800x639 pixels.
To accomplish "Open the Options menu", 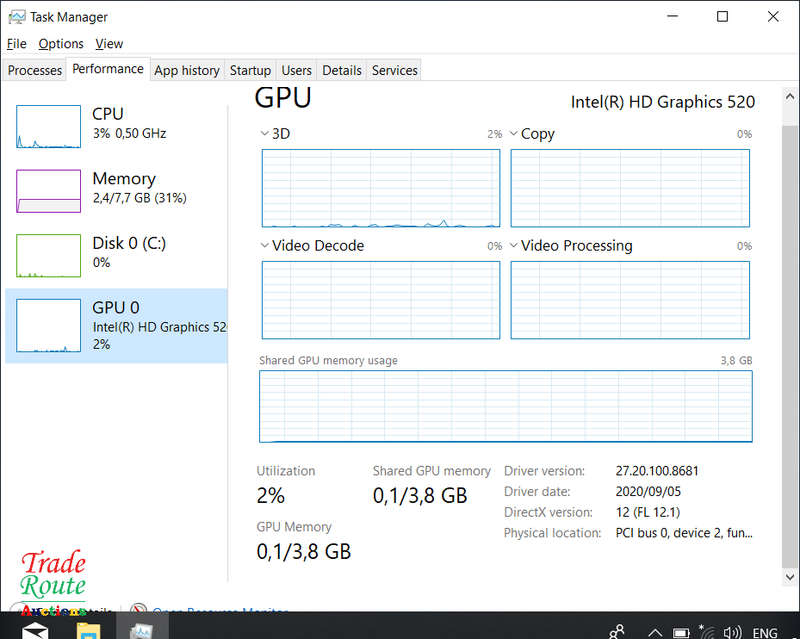I will click(x=61, y=44).
